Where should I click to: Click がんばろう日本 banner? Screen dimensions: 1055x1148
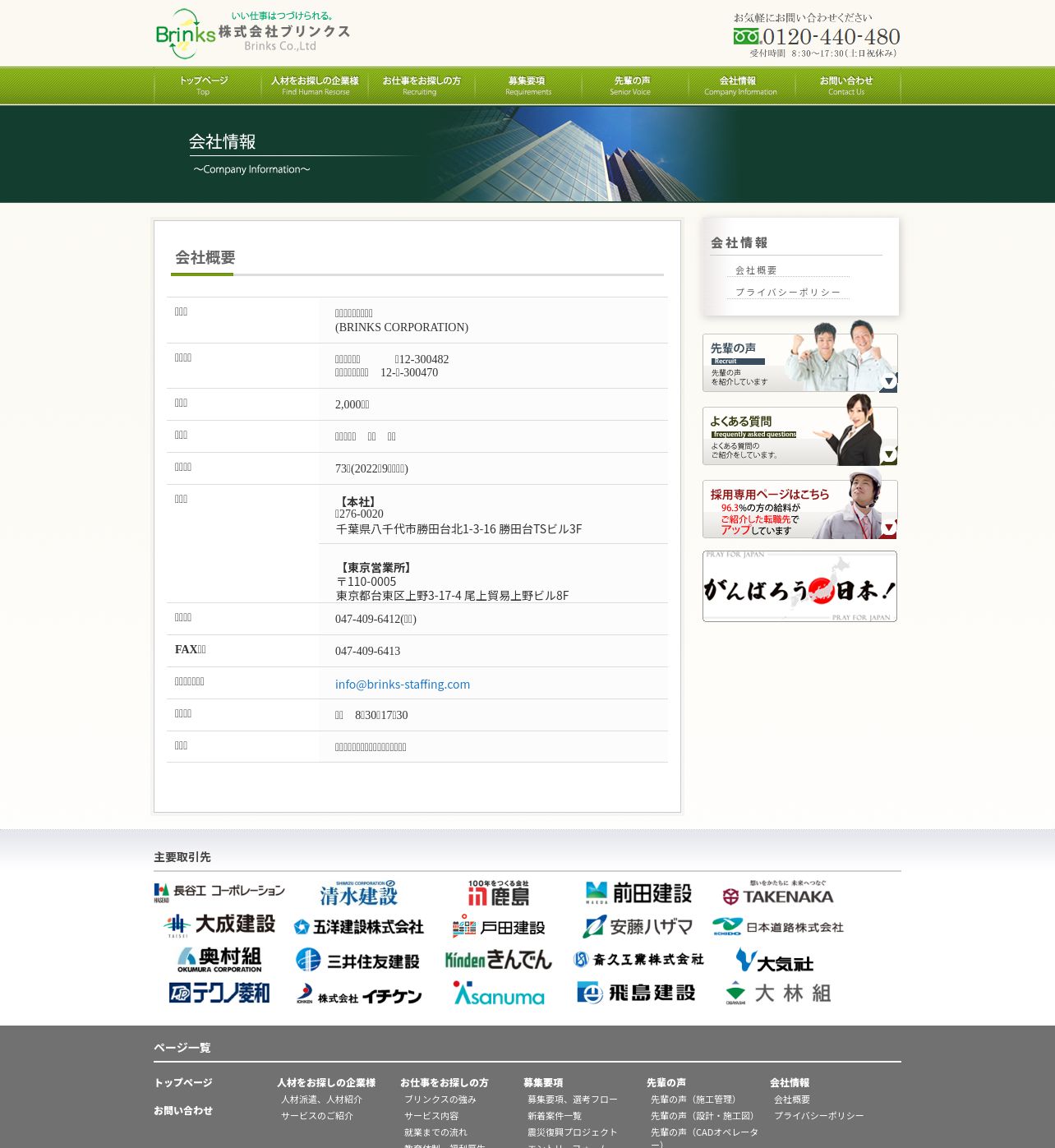point(799,586)
